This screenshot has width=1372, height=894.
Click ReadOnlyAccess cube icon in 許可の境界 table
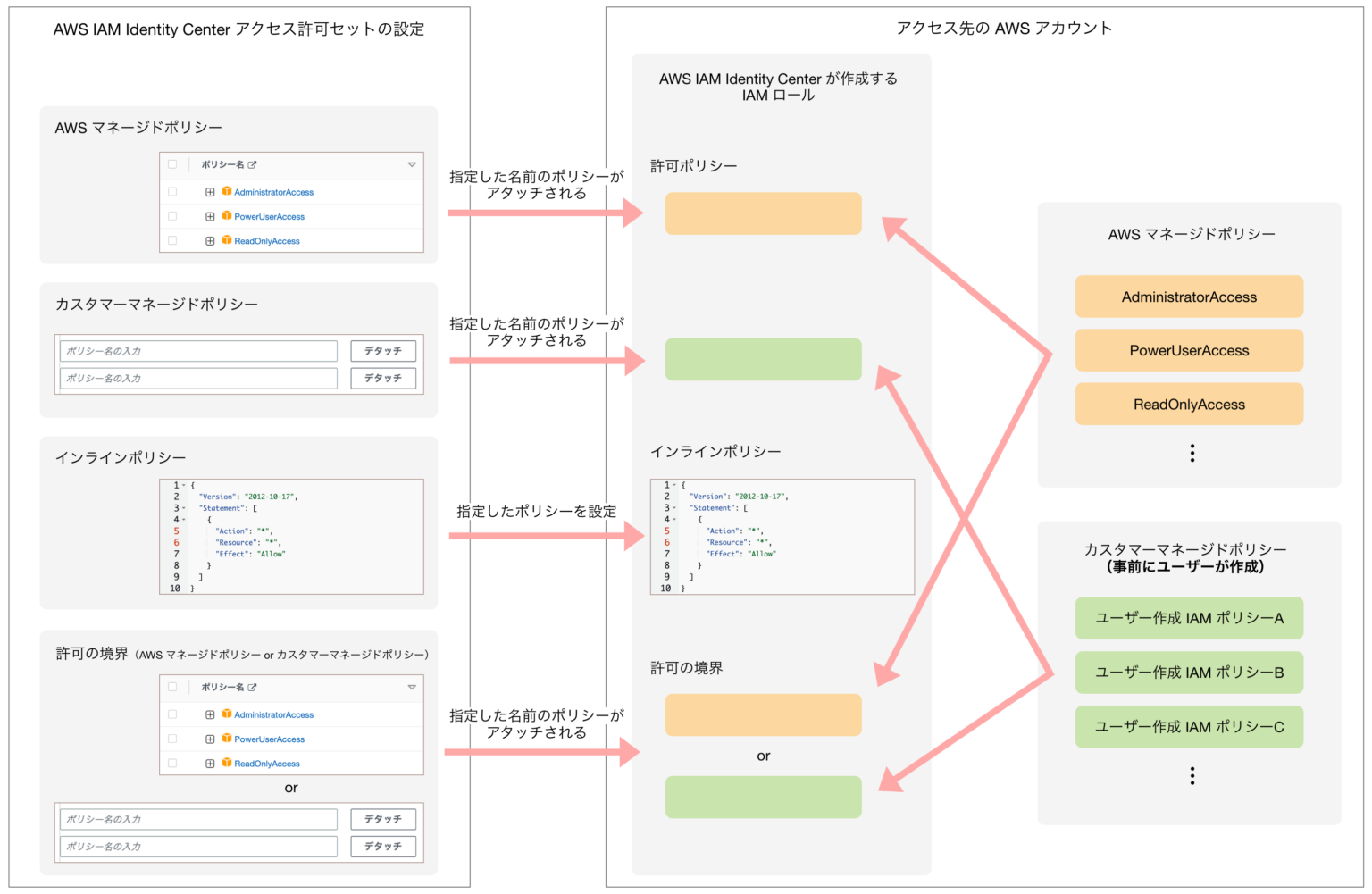228,762
